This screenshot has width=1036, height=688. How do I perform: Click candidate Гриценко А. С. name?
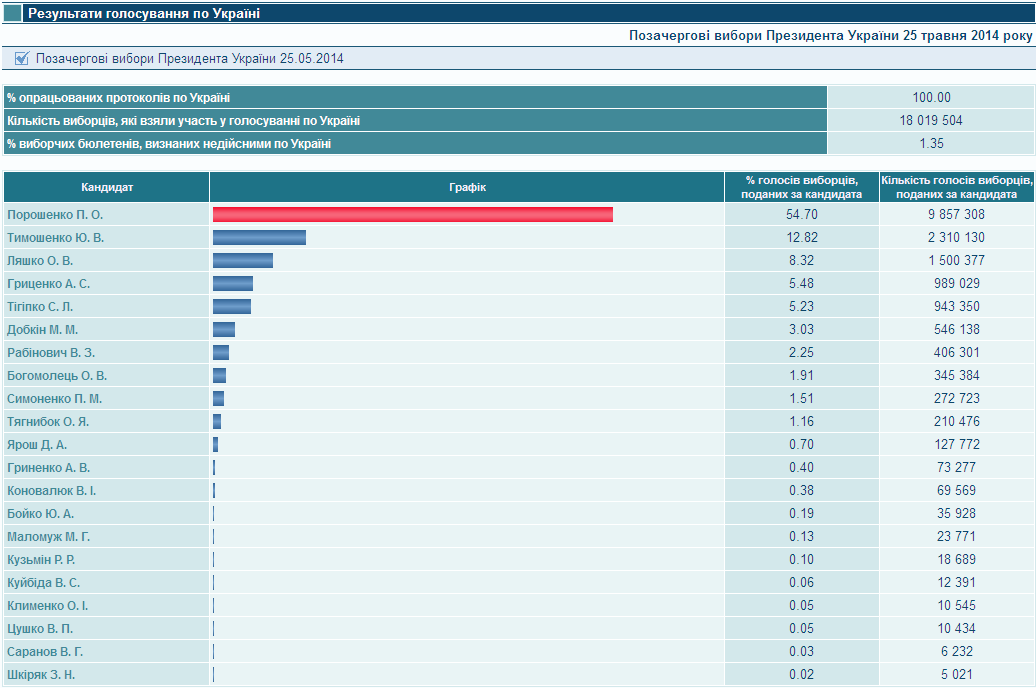point(48,284)
